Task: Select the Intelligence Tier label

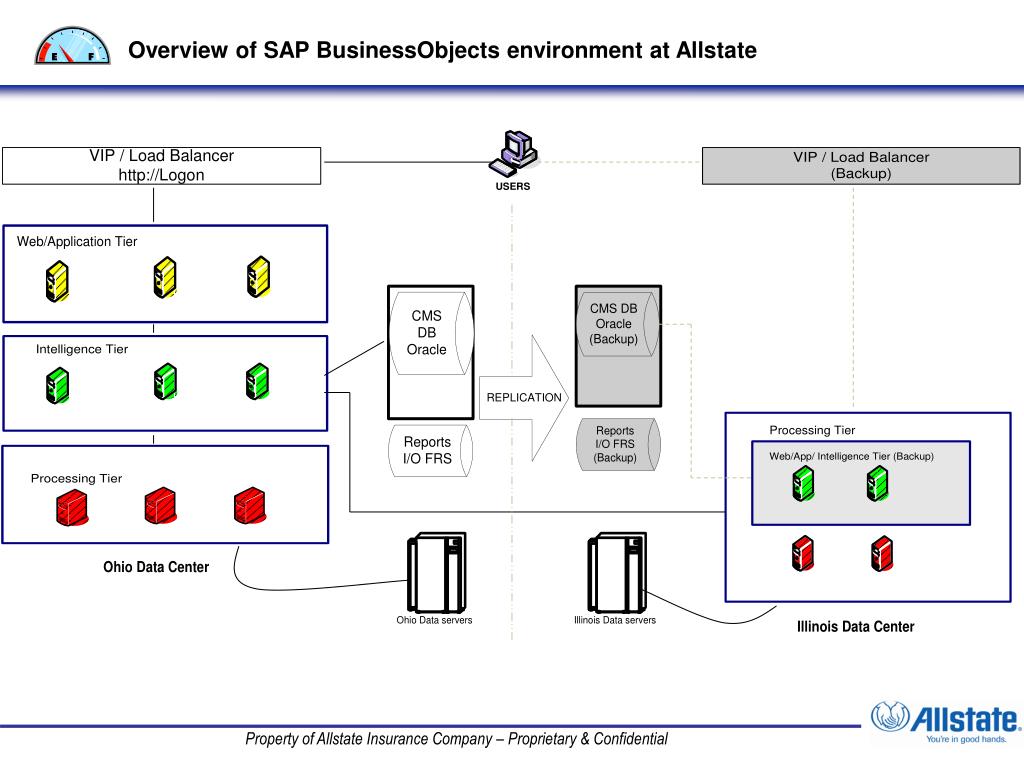Action: (x=82, y=349)
